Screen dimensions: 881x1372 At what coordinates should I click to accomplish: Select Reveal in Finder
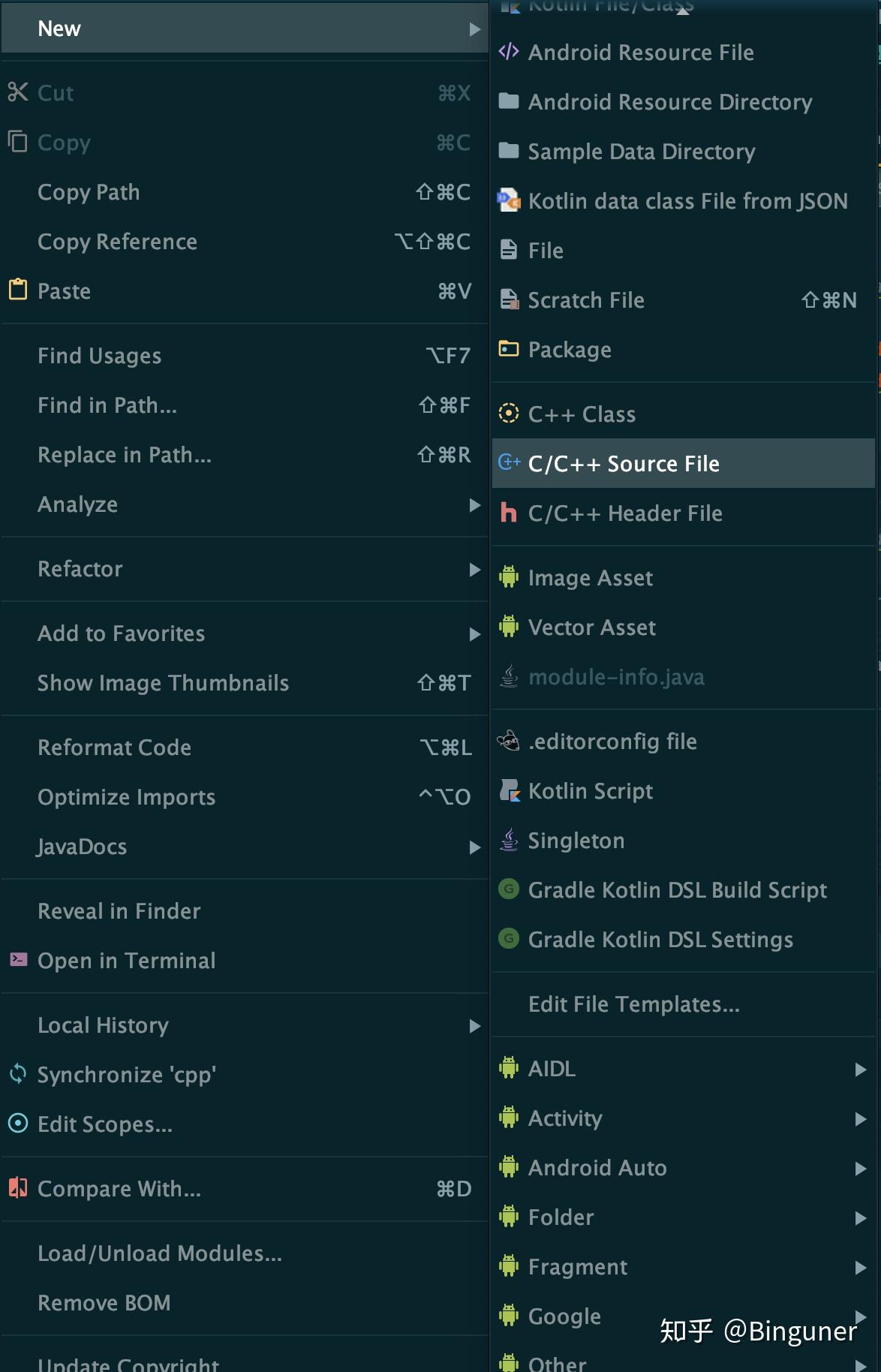point(119,911)
